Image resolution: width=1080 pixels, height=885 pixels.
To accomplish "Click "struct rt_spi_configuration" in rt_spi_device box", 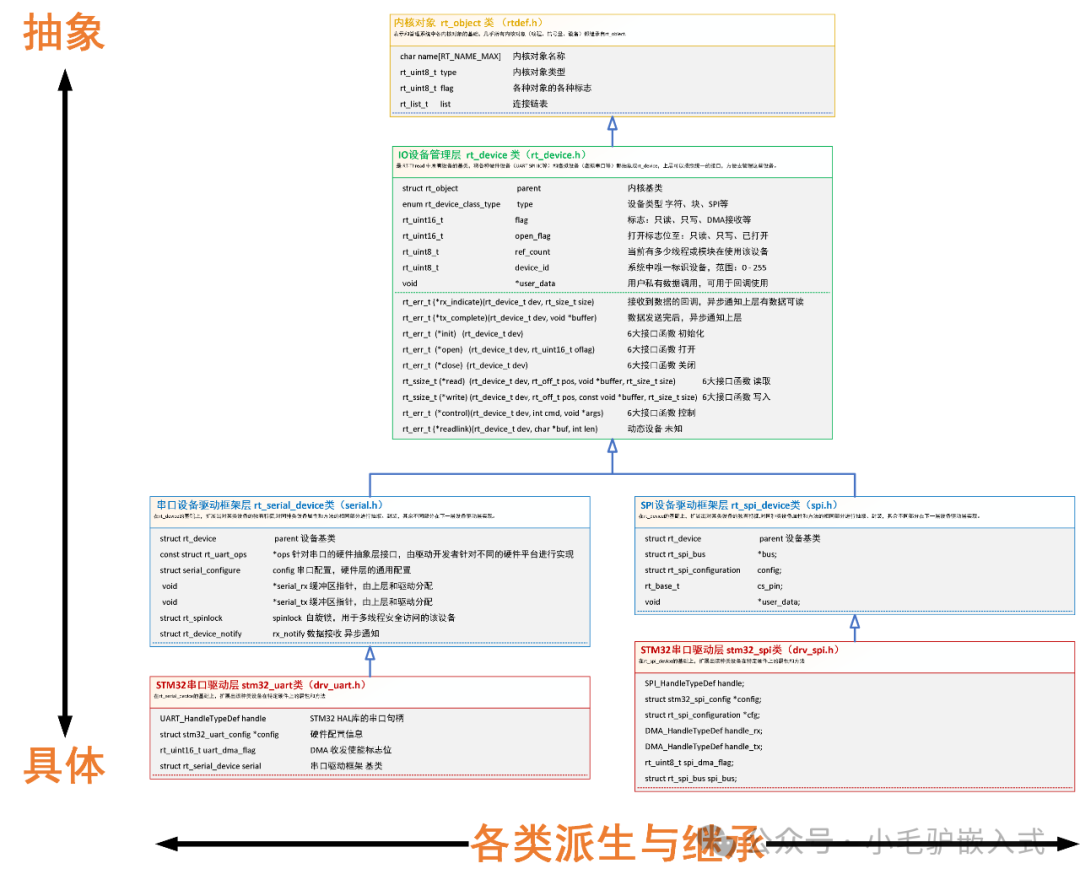I will 692,570.
